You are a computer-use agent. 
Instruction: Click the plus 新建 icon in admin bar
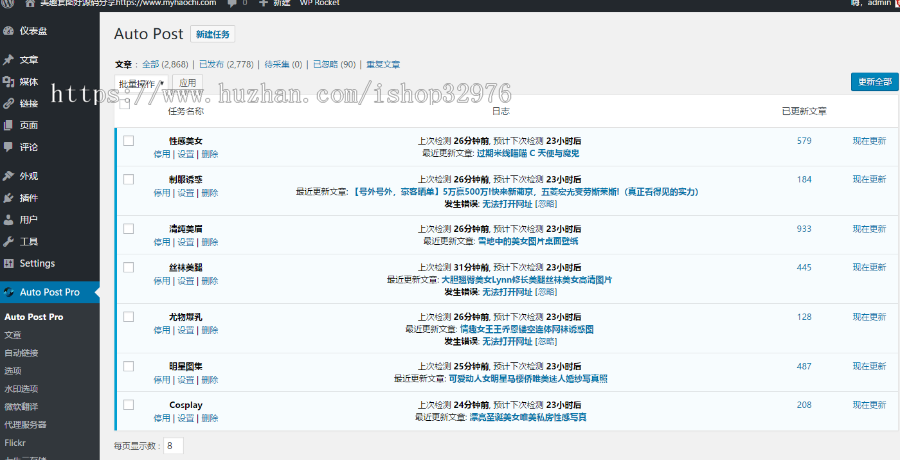[x=263, y=3]
